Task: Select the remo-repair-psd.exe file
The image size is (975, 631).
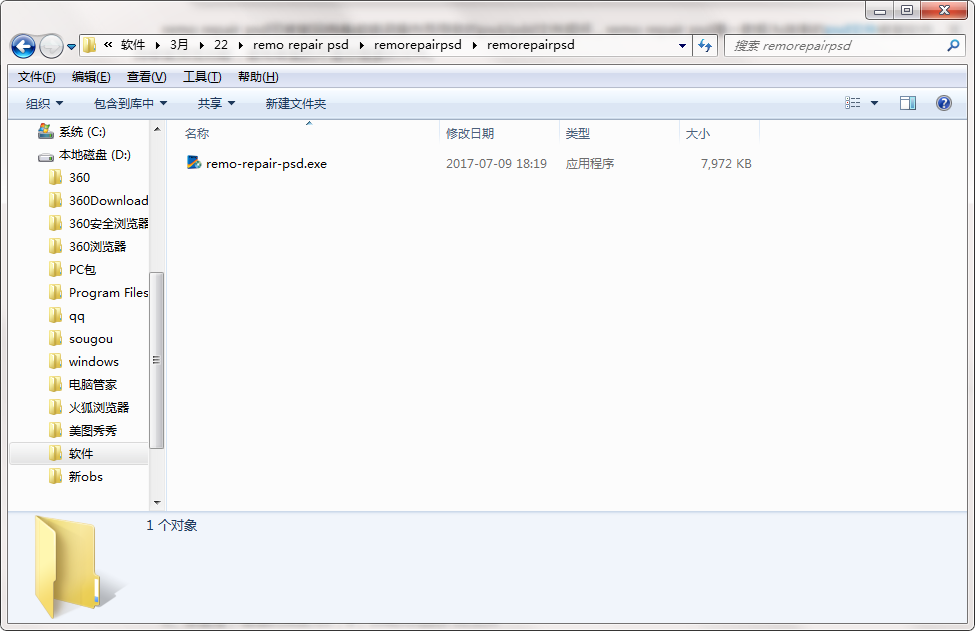Action: [x=266, y=164]
